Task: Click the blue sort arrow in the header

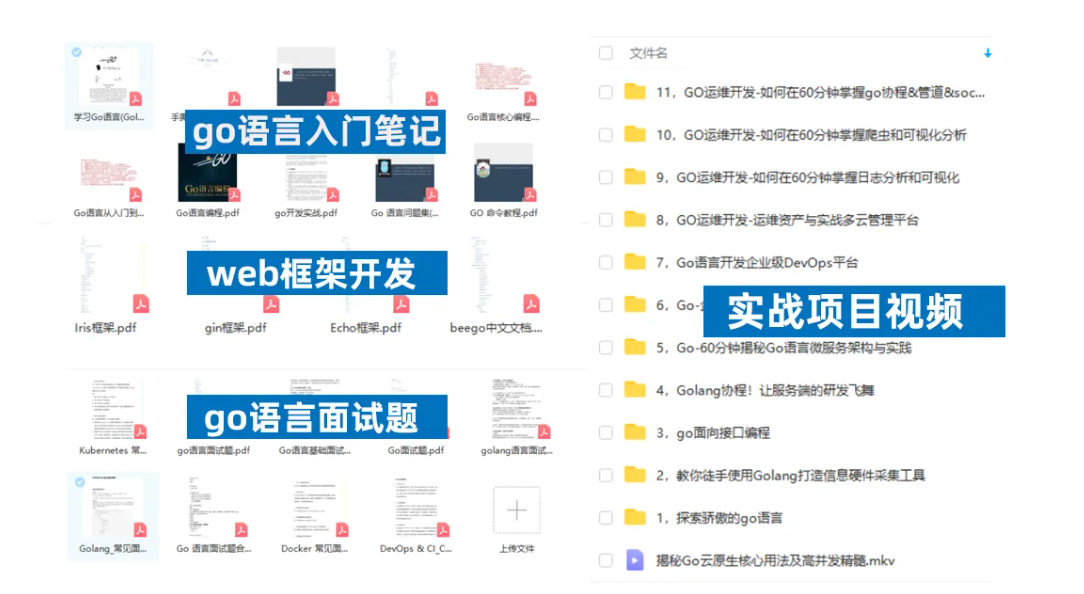Action: (987, 53)
